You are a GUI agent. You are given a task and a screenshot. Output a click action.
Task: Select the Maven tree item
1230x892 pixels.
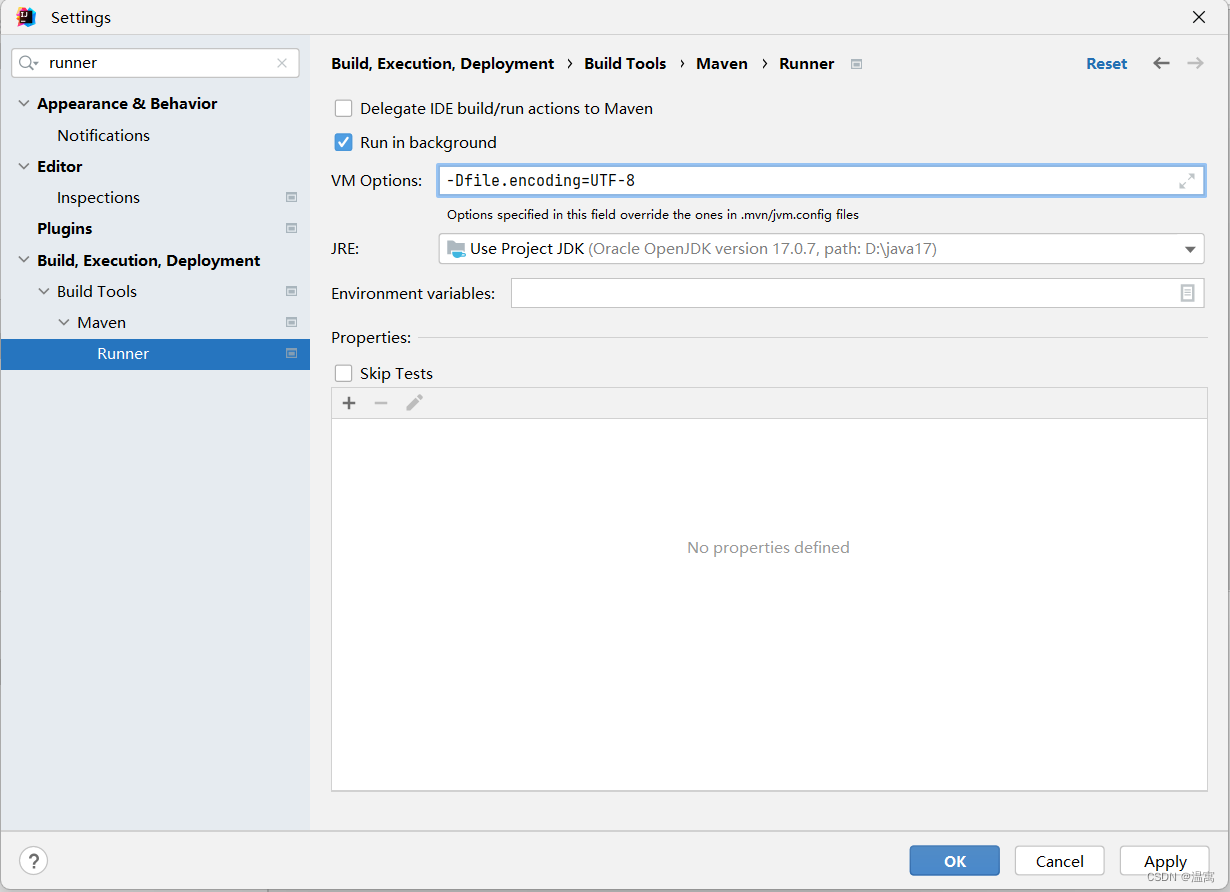101,323
